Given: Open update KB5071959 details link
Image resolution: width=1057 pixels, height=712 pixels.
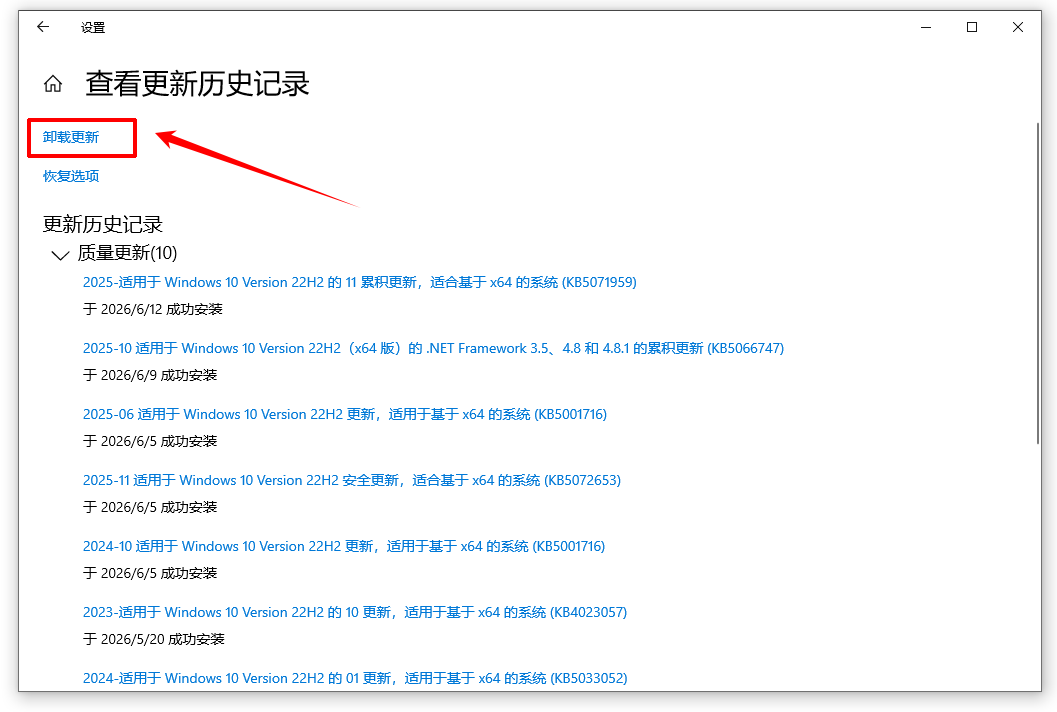Looking at the screenshot, I should click(x=359, y=282).
